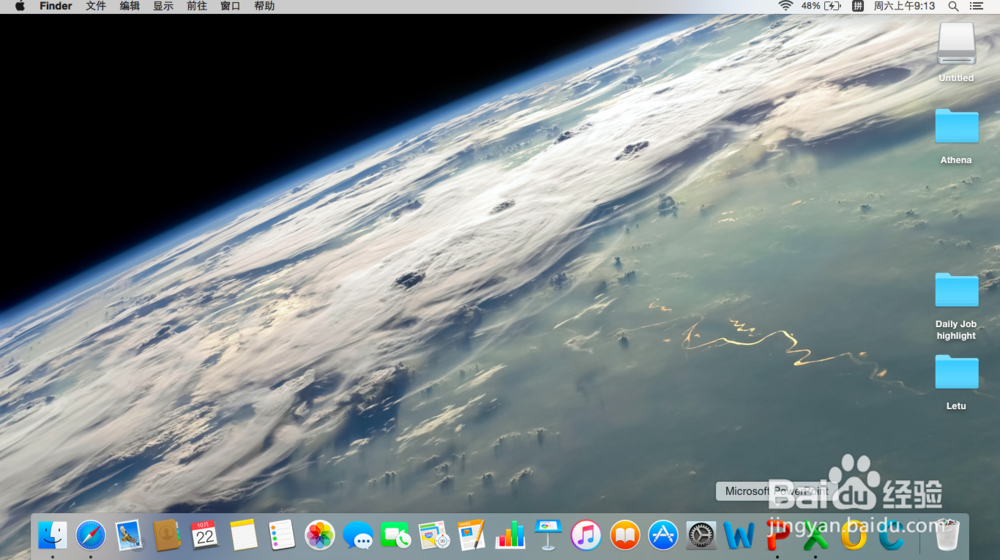The height and width of the screenshot is (560, 1000).
Task: Open the Maps app in Dock
Action: pos(434,534)
